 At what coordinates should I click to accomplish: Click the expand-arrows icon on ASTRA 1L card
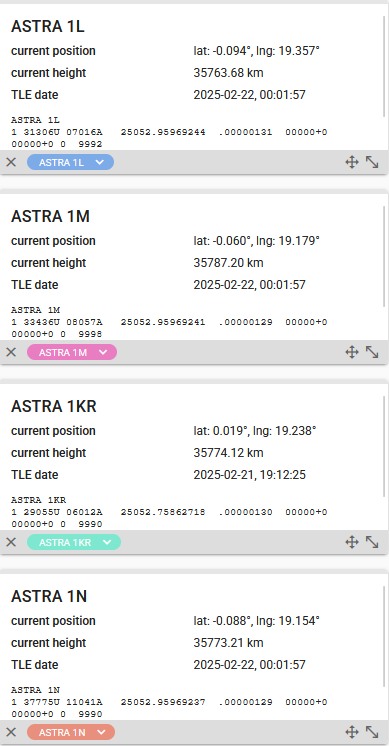(372, 162)
